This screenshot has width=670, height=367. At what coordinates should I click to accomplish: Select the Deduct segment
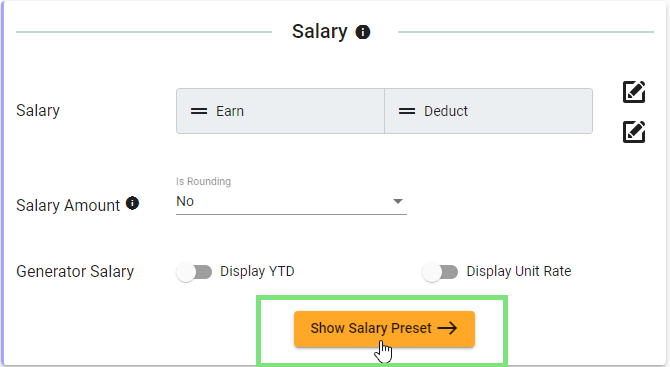tap(488, 111)
